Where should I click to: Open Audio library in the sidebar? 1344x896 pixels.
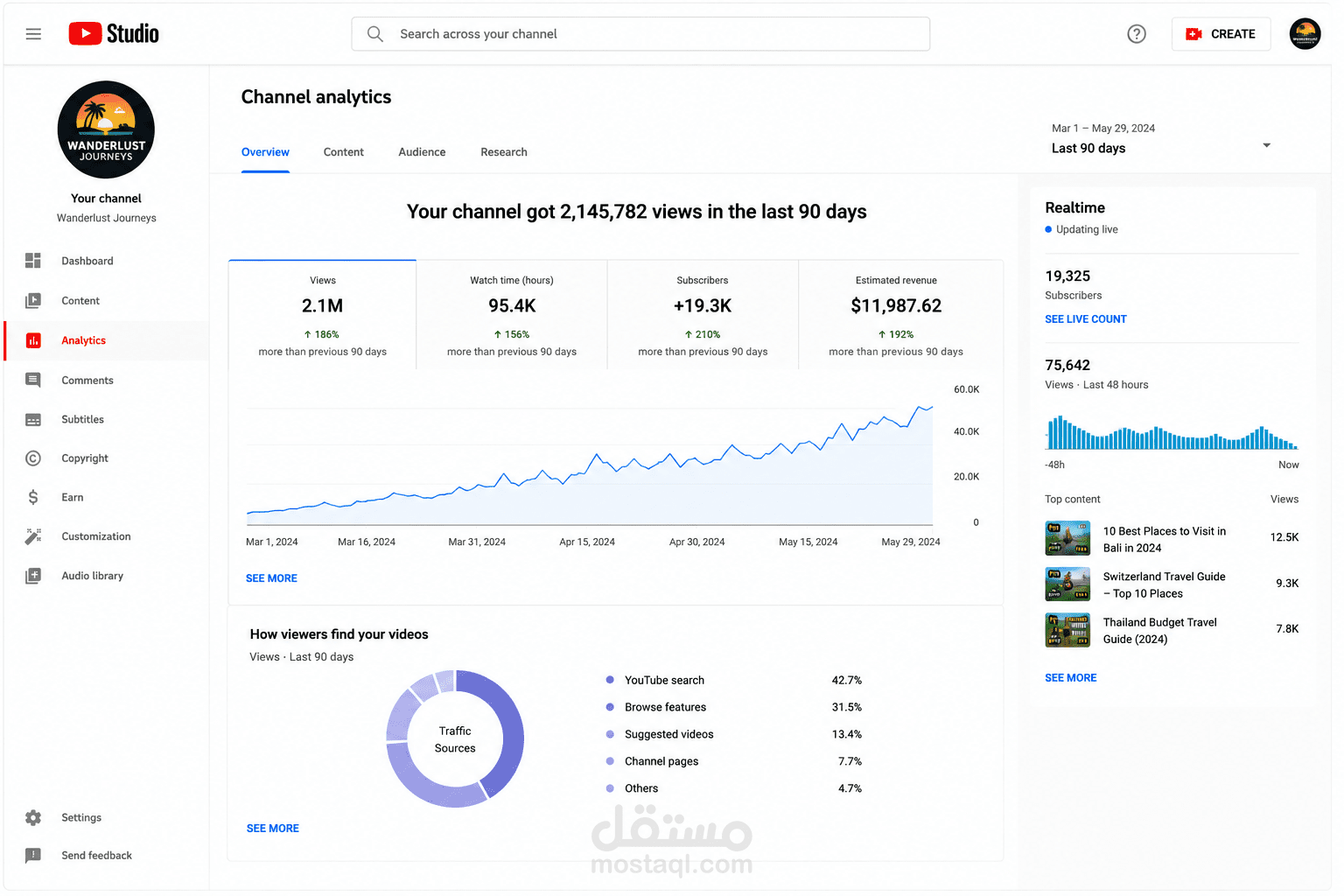point(106,576)
